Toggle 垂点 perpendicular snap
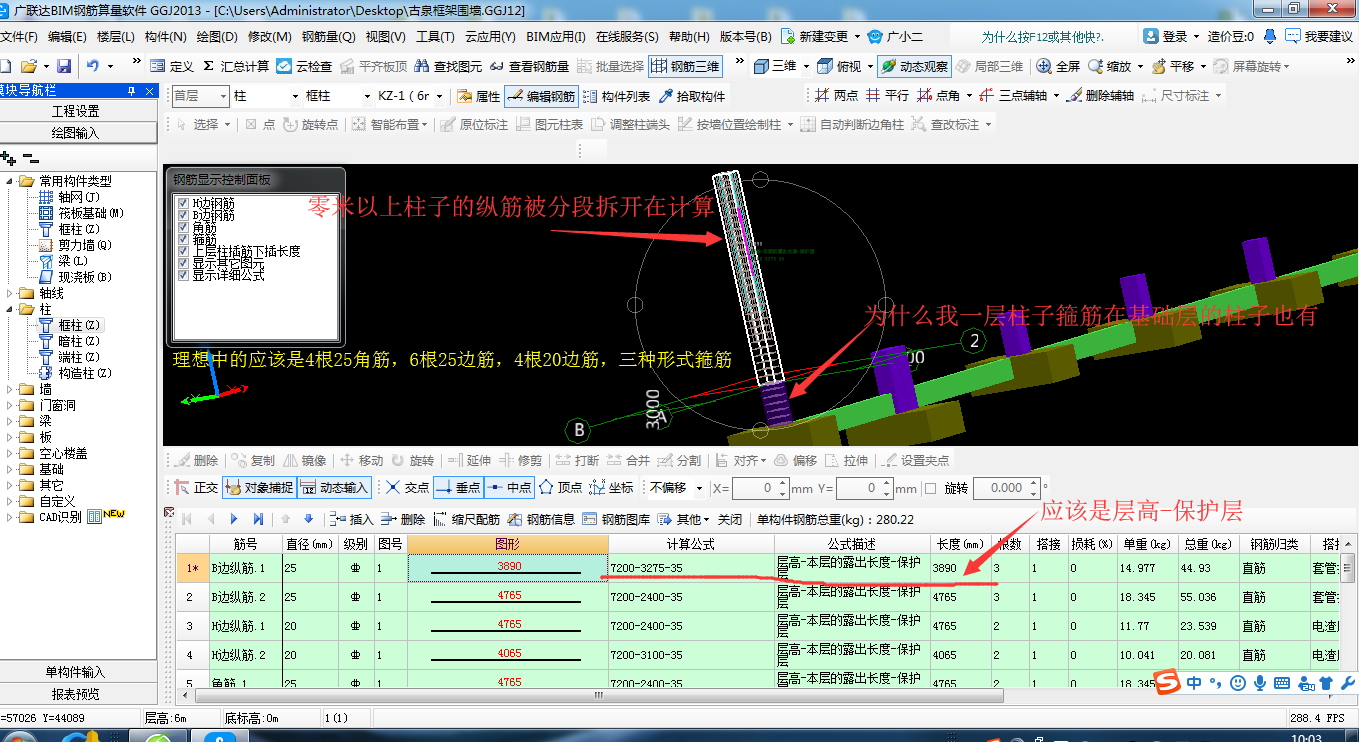This screenshot has height=742, width=1359. coord(458,488)
